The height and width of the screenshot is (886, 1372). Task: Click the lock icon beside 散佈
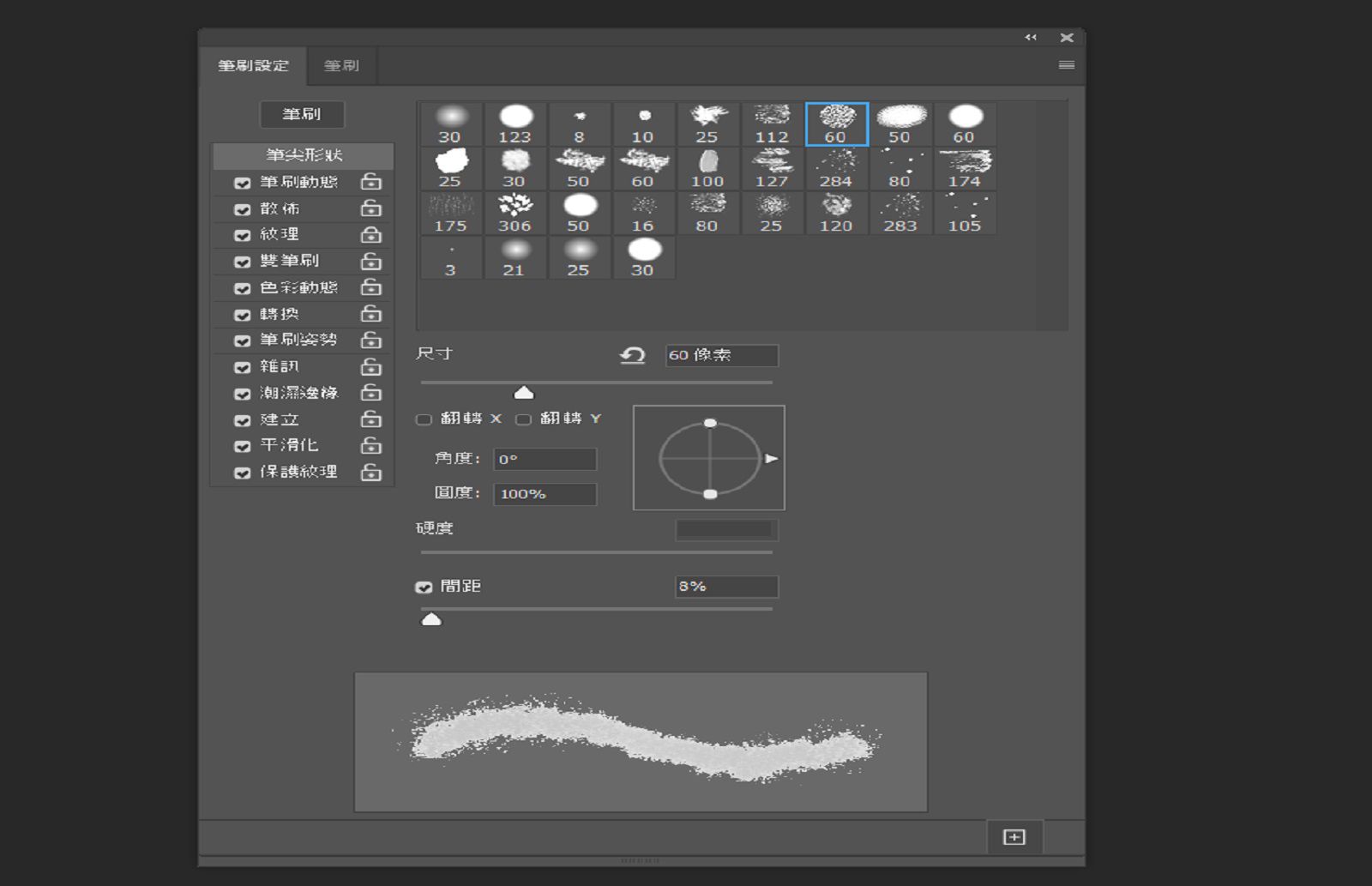(371, 208)
